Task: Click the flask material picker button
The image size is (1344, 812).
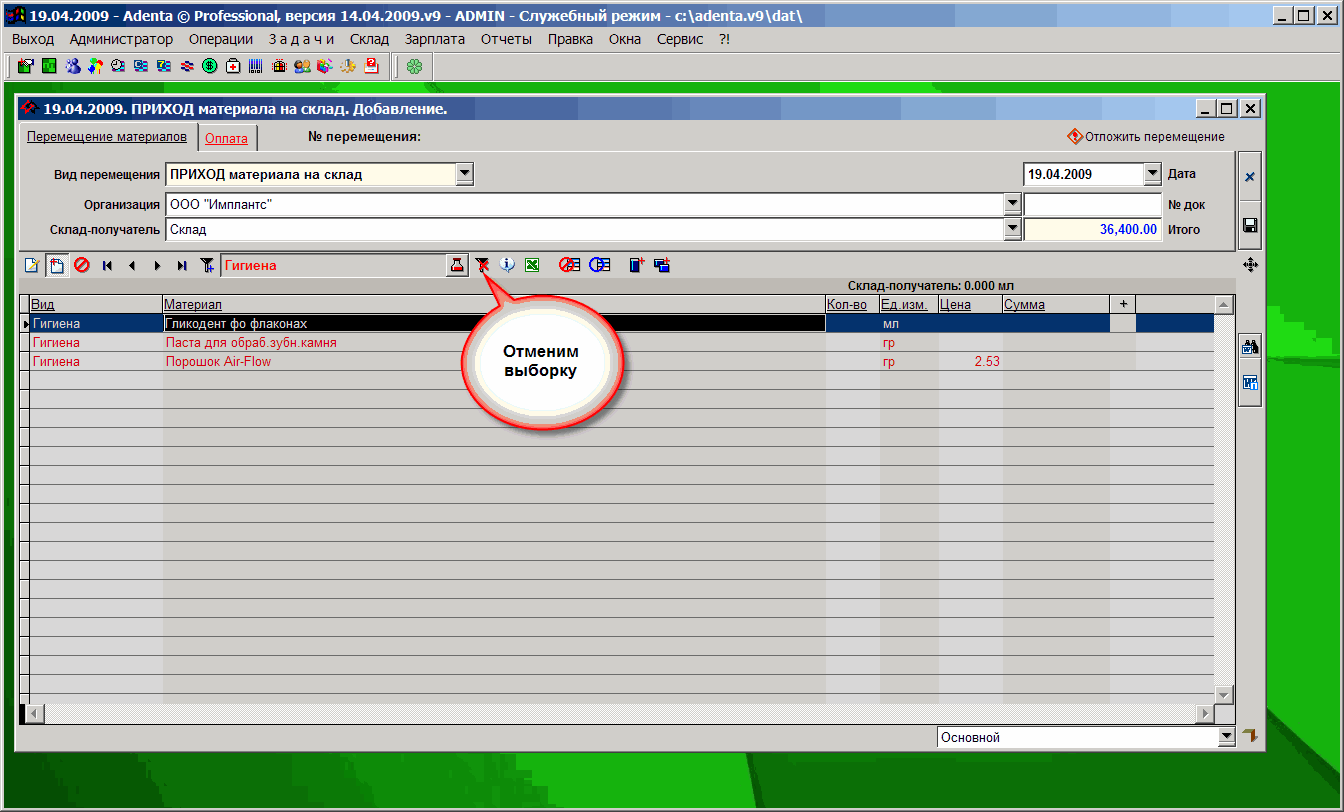Action: click(x=457, y=265)
